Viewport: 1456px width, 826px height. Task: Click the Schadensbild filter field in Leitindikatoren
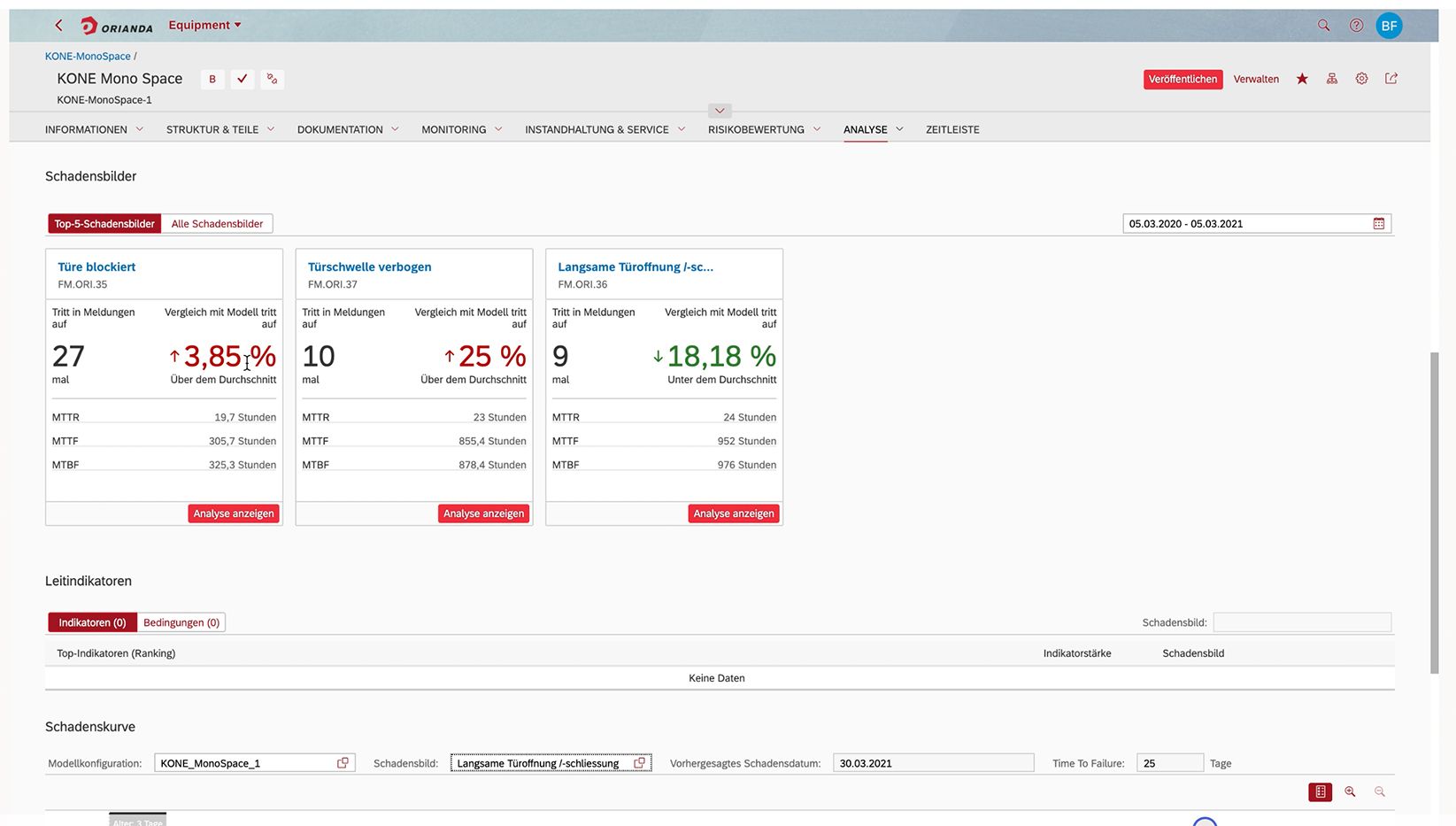[x=1302, y=622]
